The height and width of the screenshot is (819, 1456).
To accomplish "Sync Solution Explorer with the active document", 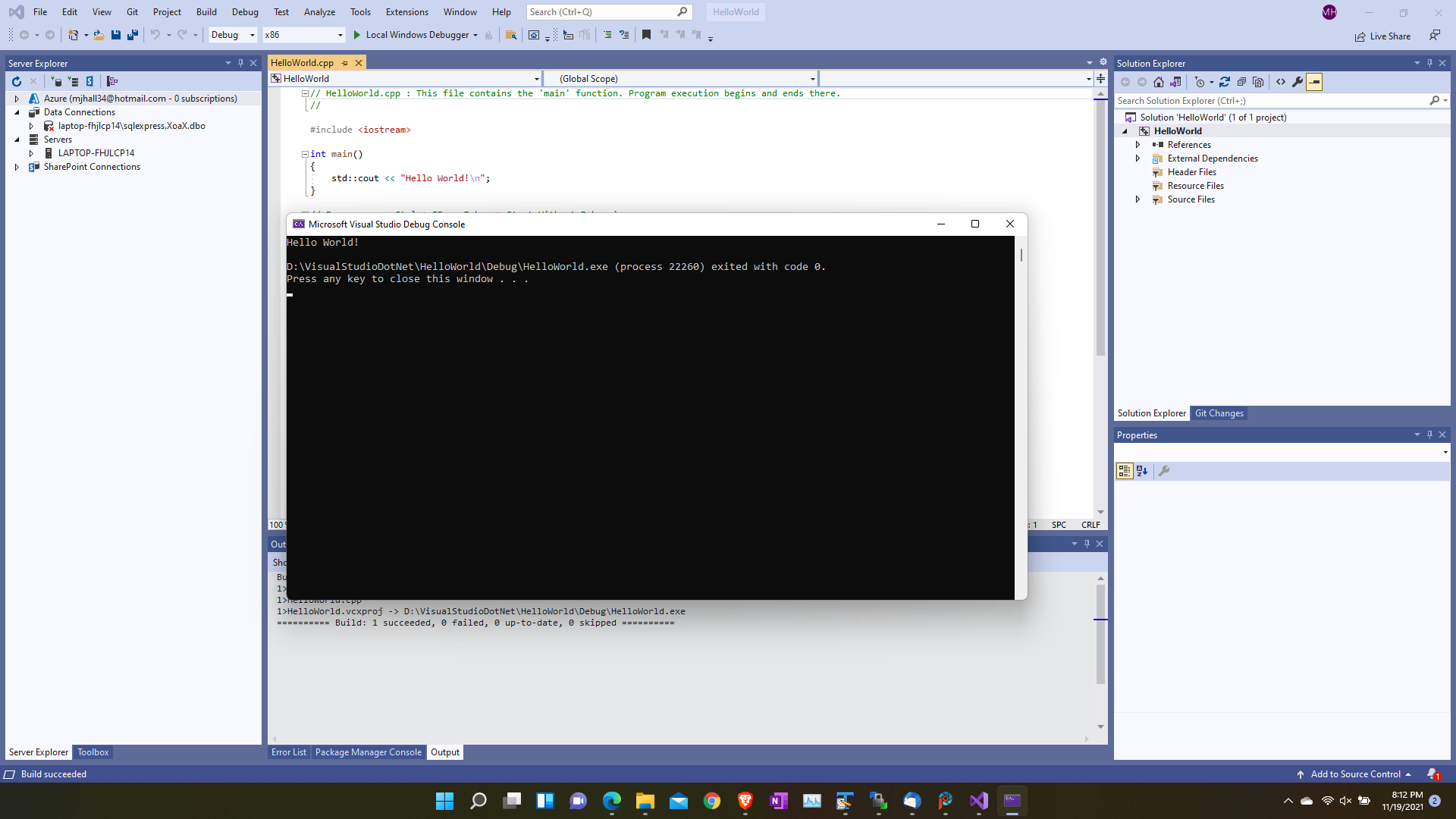I will pos(1176,82).
